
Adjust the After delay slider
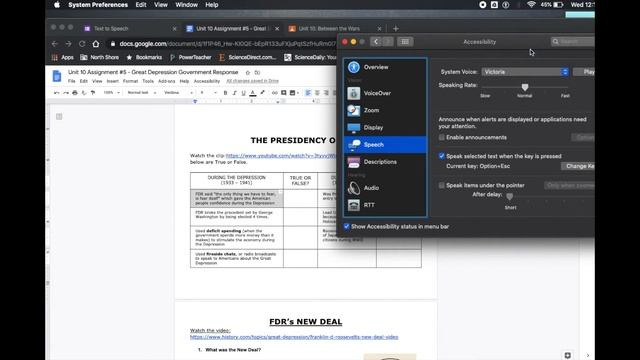[x=509, y=197]
